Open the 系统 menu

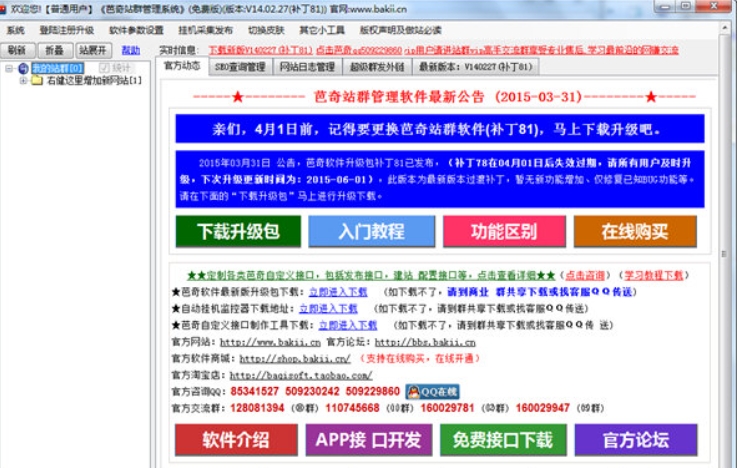[16, 30]
